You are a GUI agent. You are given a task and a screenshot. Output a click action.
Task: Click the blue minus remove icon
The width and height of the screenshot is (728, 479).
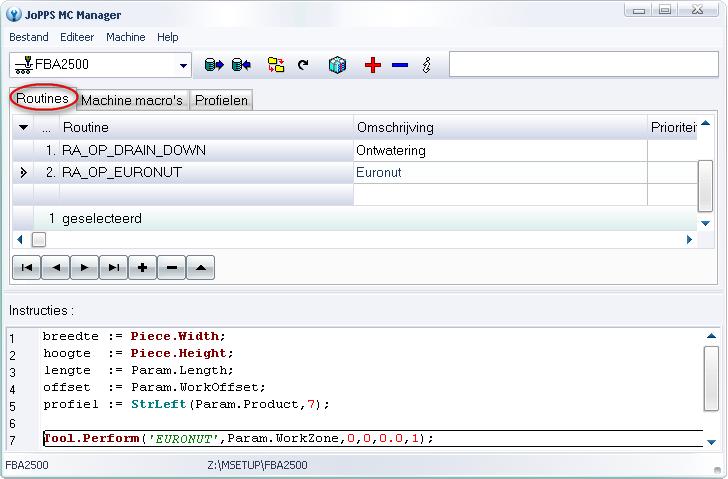(400, 65)
